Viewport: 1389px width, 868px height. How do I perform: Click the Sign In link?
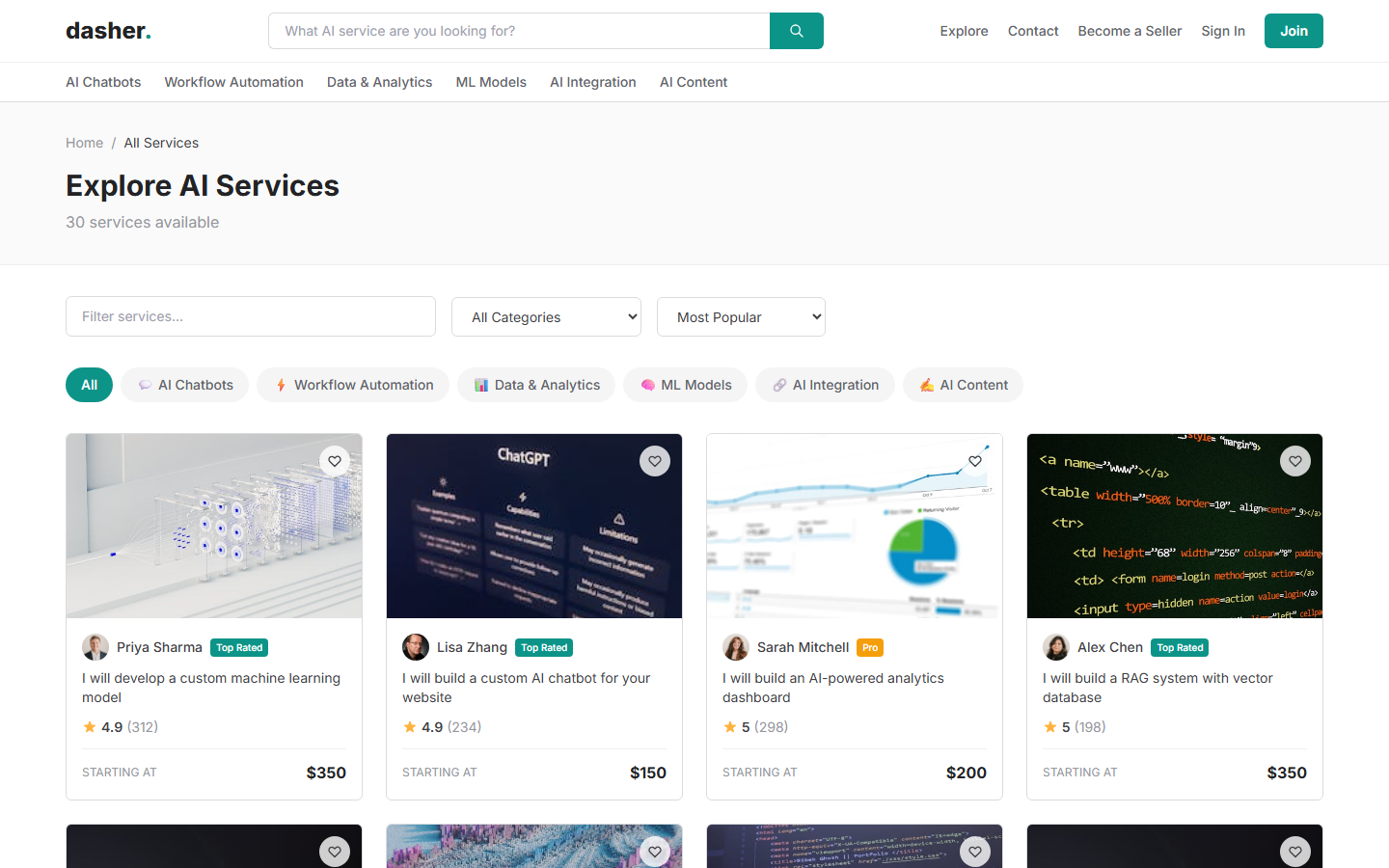(x=1223, y=31)
